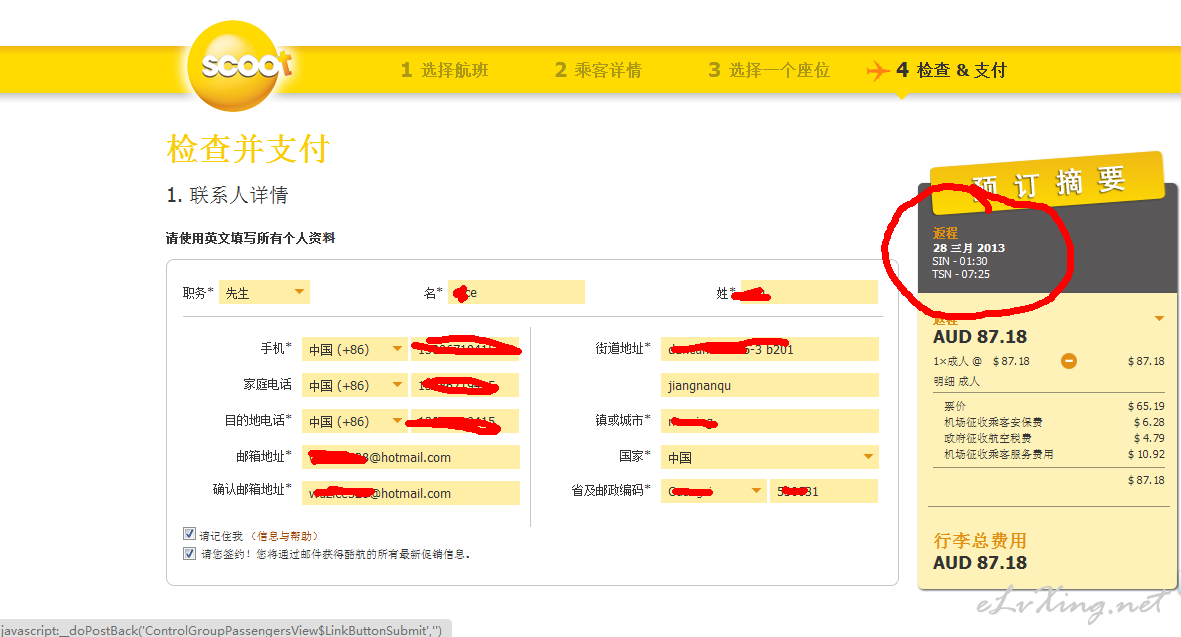
Task: Toggle the newsletter 请您签约 checkbox
Action: coord(189,553)
